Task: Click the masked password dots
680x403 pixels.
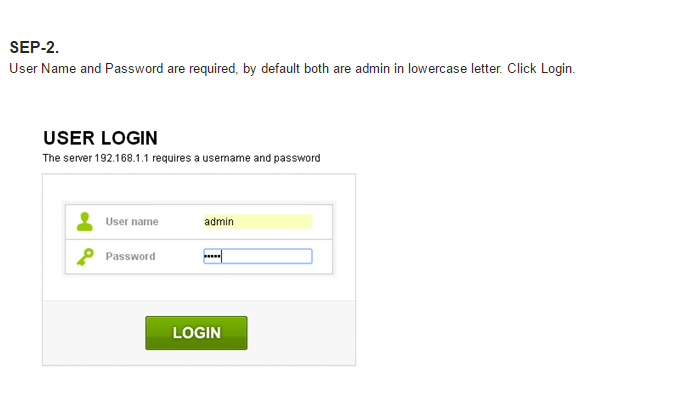Action: 212,256
